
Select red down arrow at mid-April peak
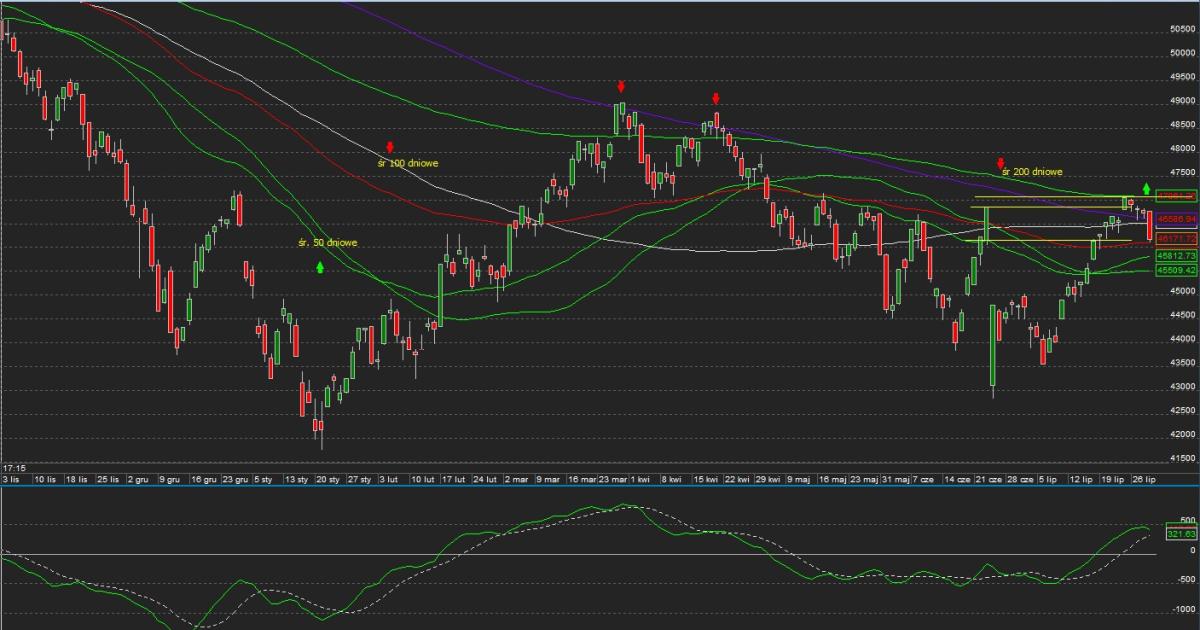point(716,98)
